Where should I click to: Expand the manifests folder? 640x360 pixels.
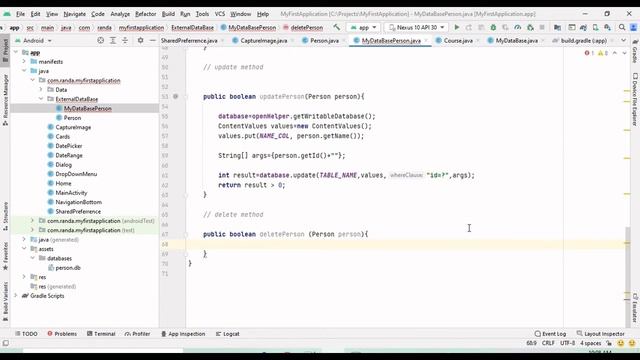click(x=24, y=62)
